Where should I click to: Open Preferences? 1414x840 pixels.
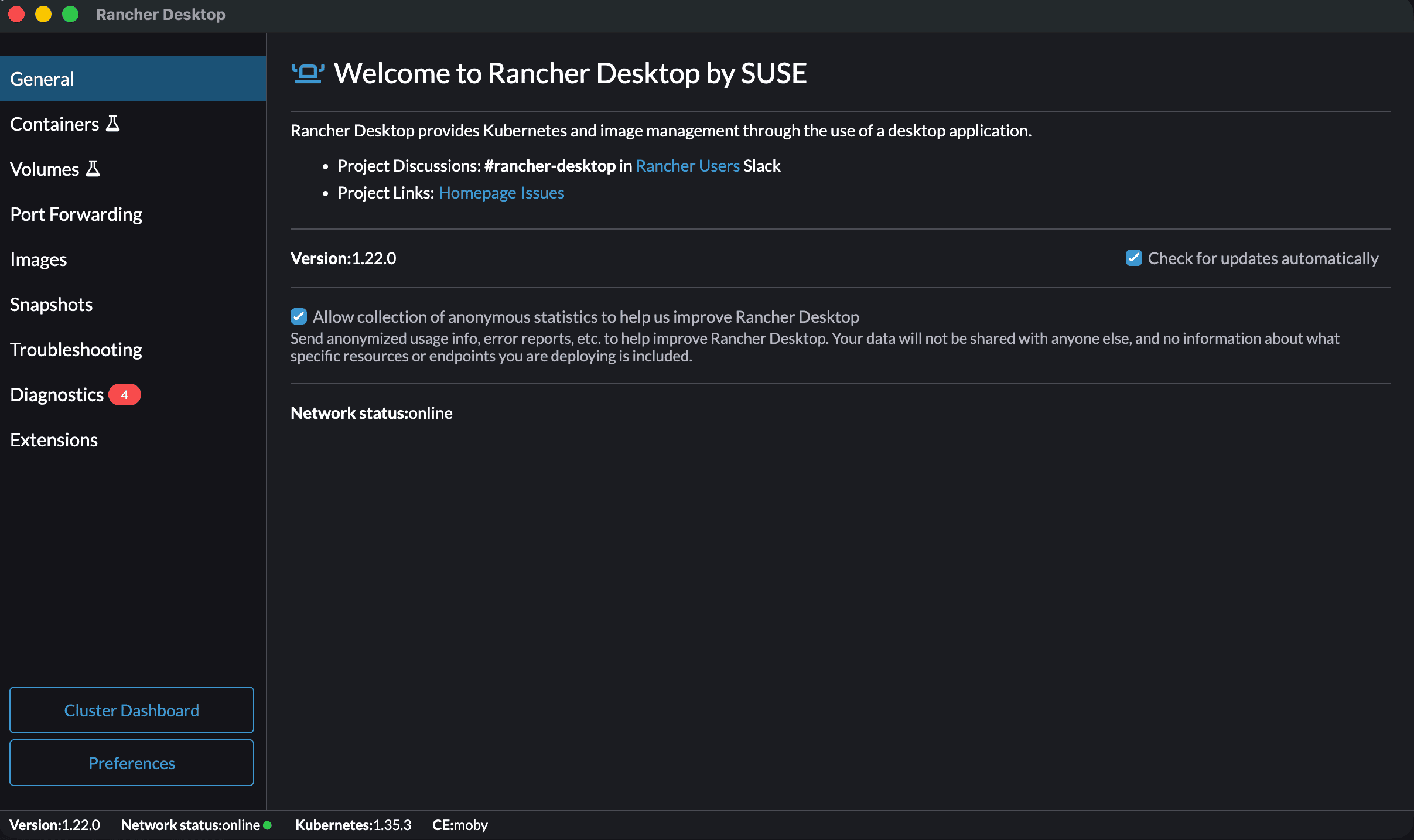[x=131, y=763]
